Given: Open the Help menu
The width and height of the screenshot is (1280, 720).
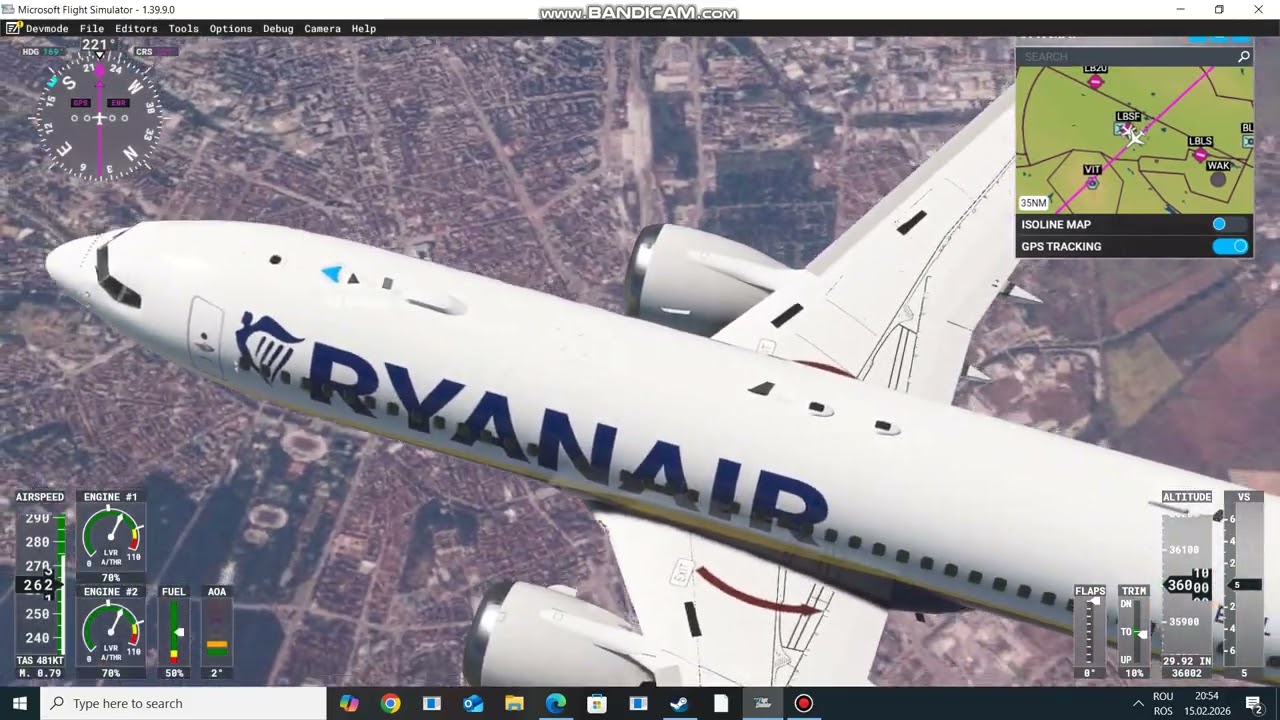Looking at the screenshot, I should 364,29.
